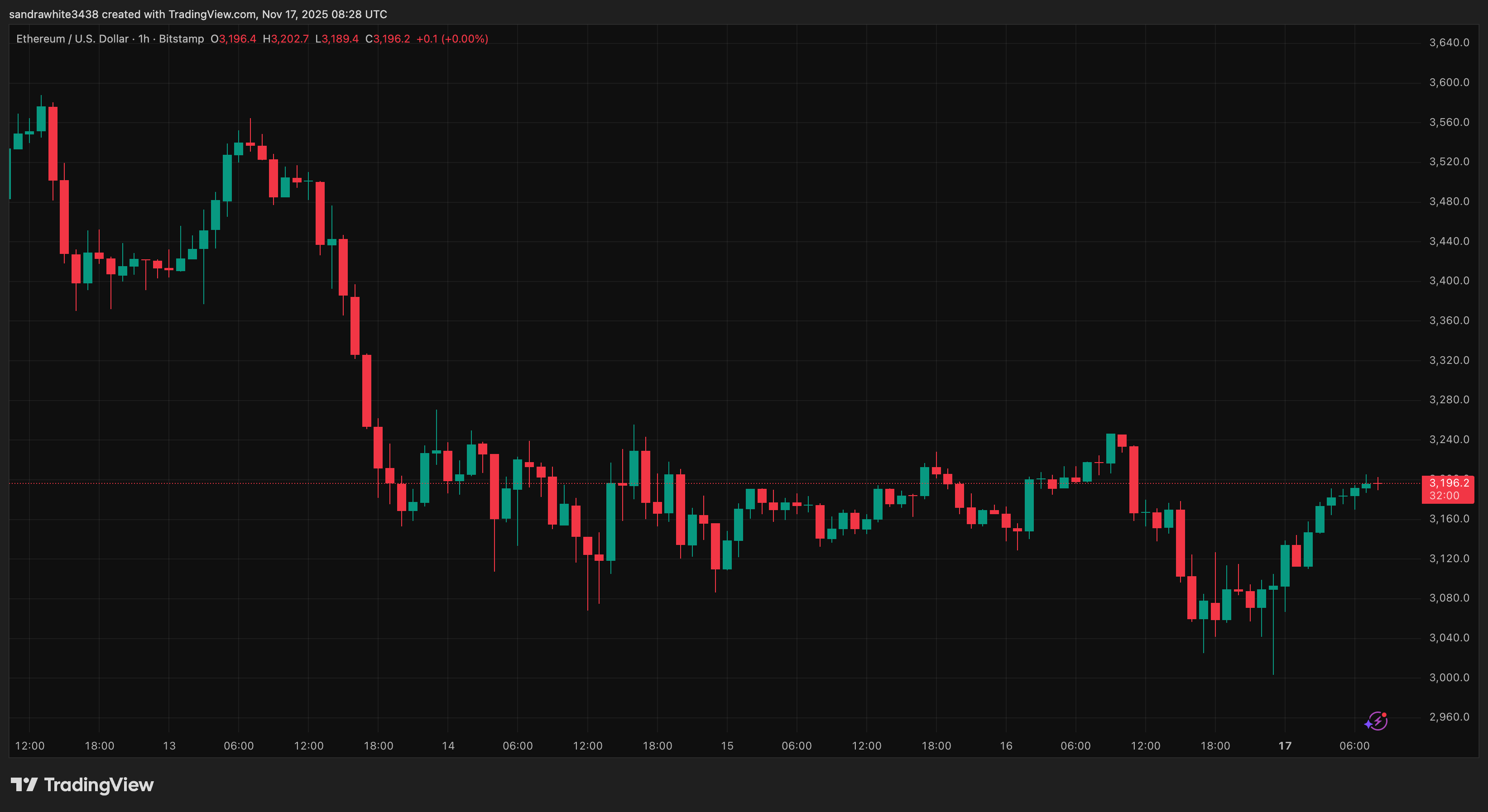Toggle the percent change value (+0.00%)

[466, 38]
